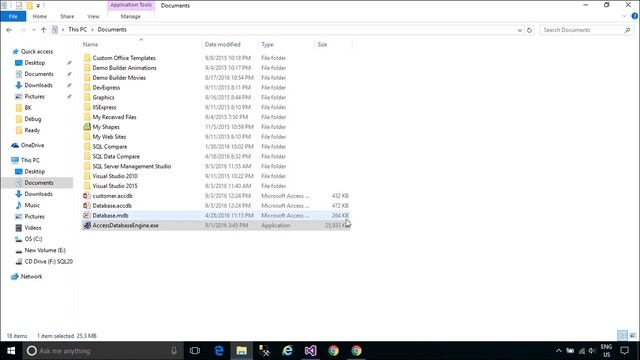Sort by the Name column header
640x360 pixels.
[90, 44]
